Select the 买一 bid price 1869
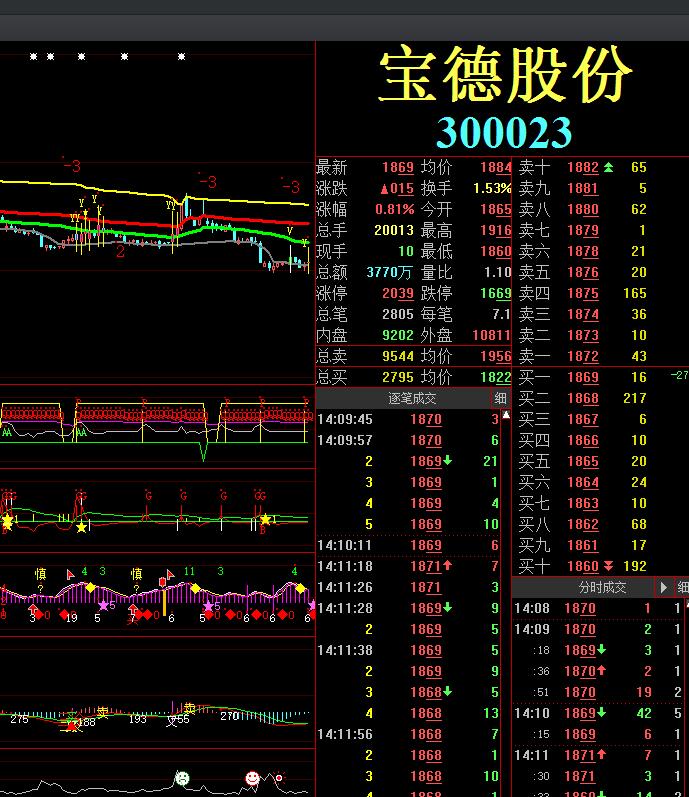689x797 pixels. pos(583,377)
